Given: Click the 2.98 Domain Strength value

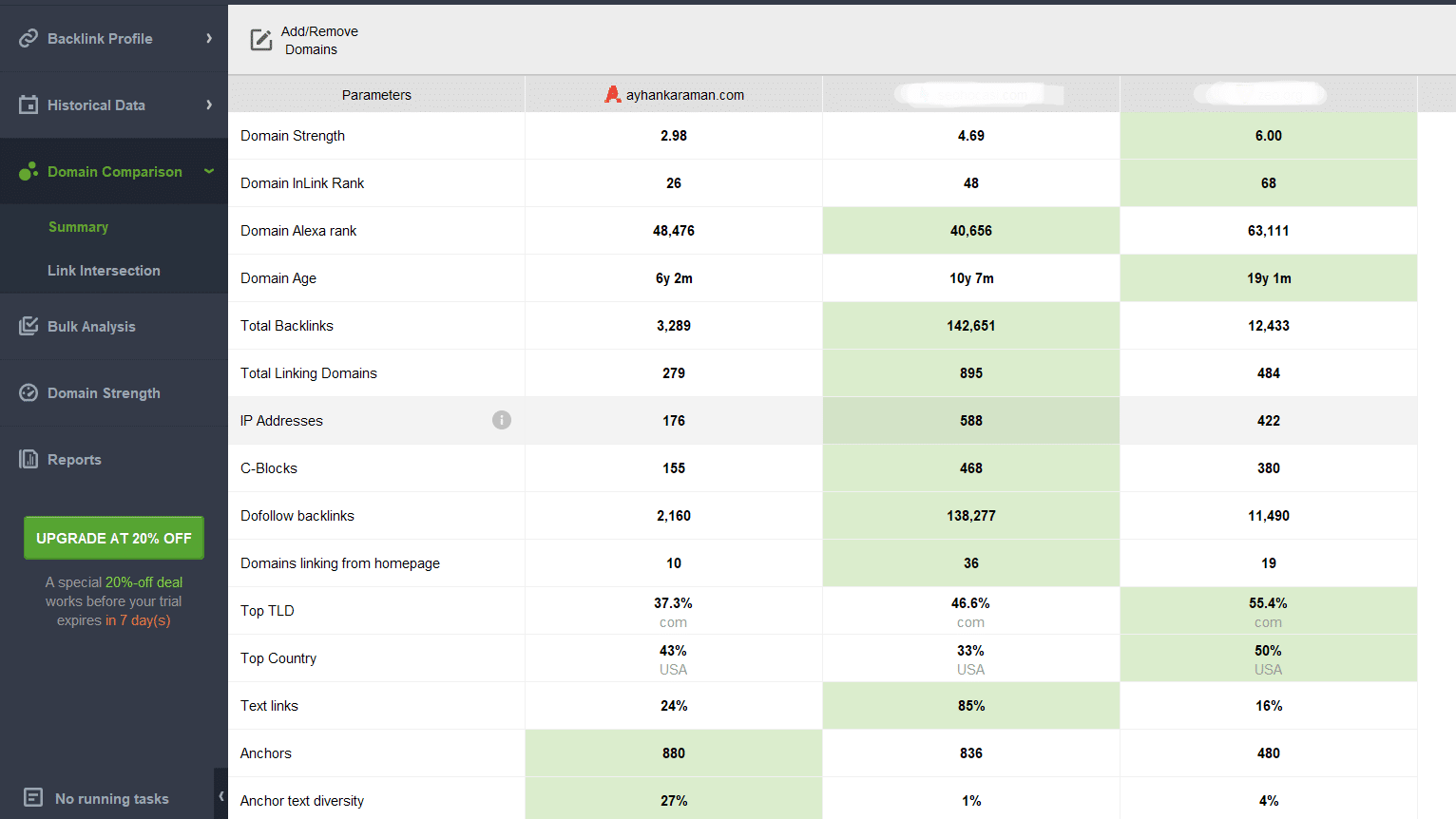Looking at the screenshot, I should pos(674,136).
